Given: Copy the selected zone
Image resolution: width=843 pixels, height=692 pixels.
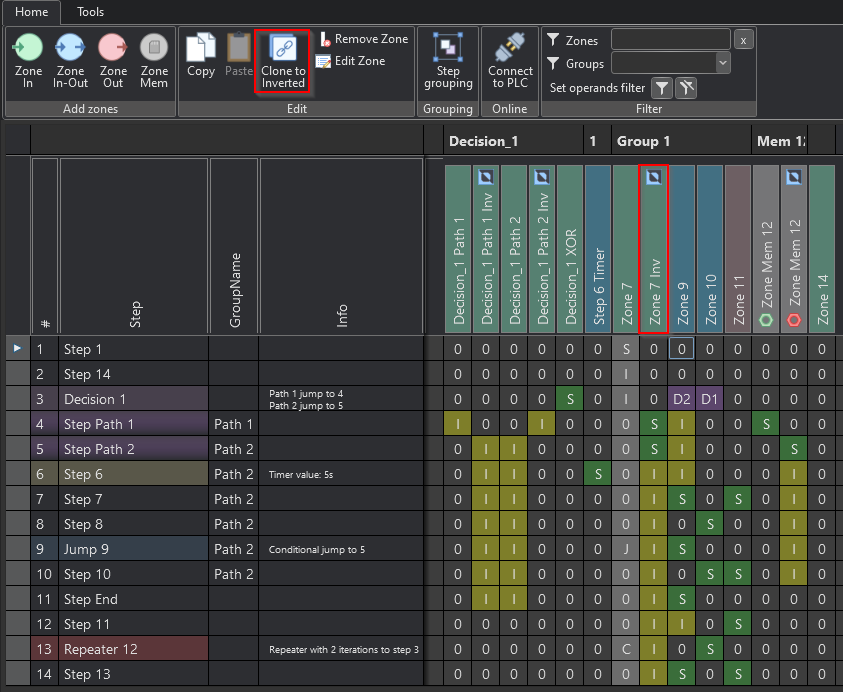Looking at the screenshot, I should coord(201,55).
